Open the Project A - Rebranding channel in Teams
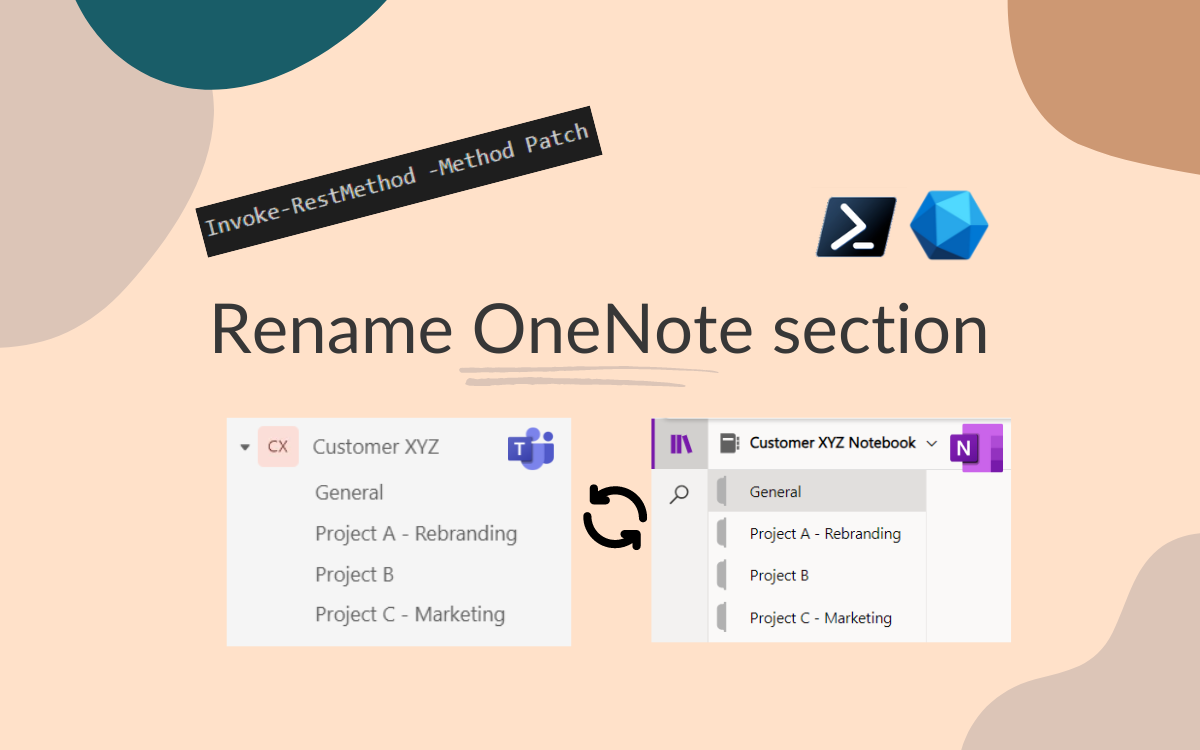Viewport: 1200px width, 750px height. coord(416,533)
